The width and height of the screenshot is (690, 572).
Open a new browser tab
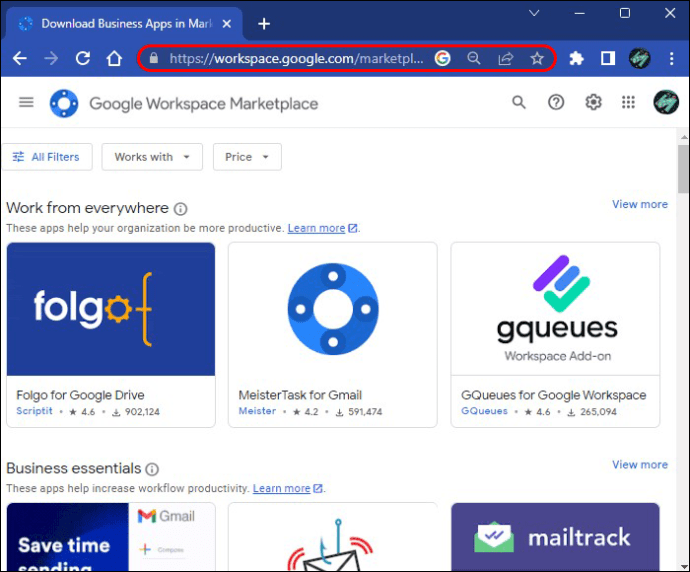264,24
